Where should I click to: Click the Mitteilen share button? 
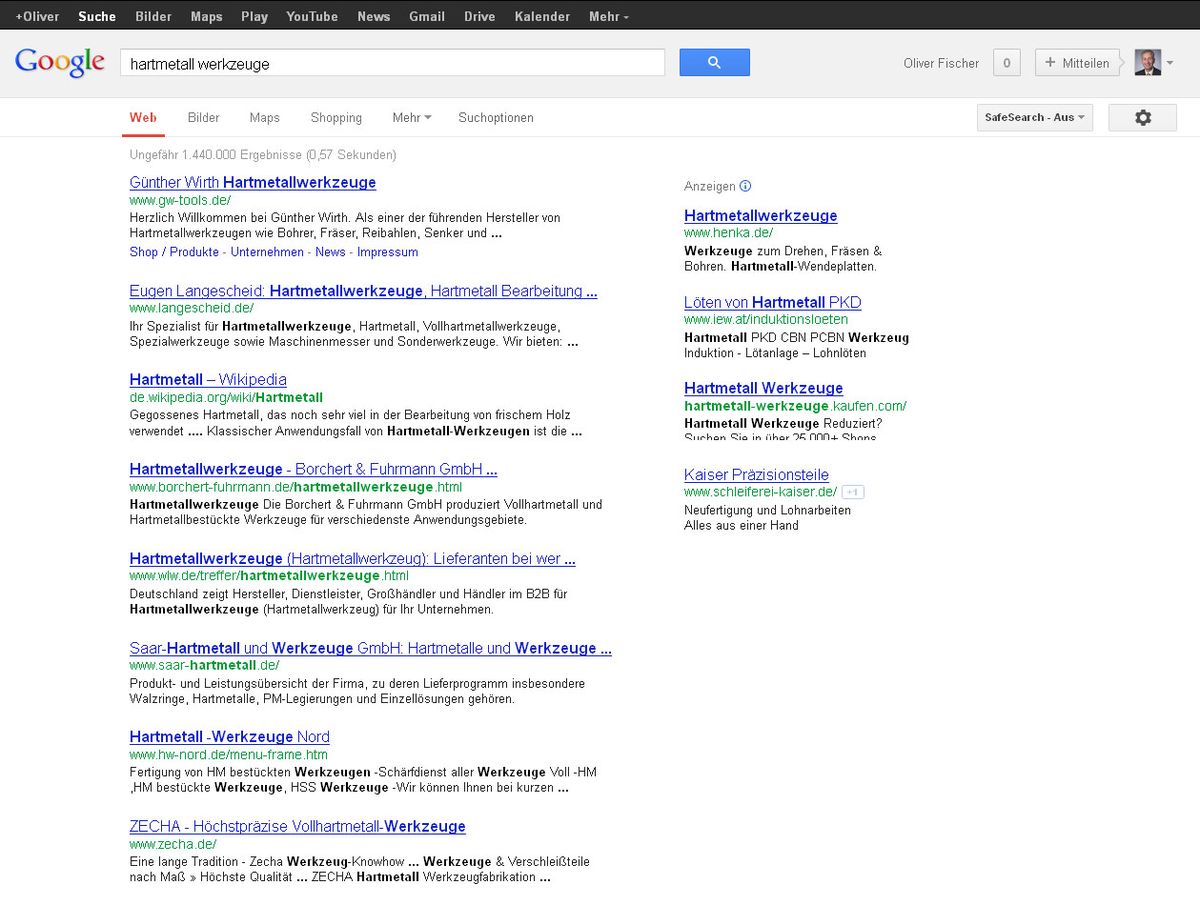1077,63
